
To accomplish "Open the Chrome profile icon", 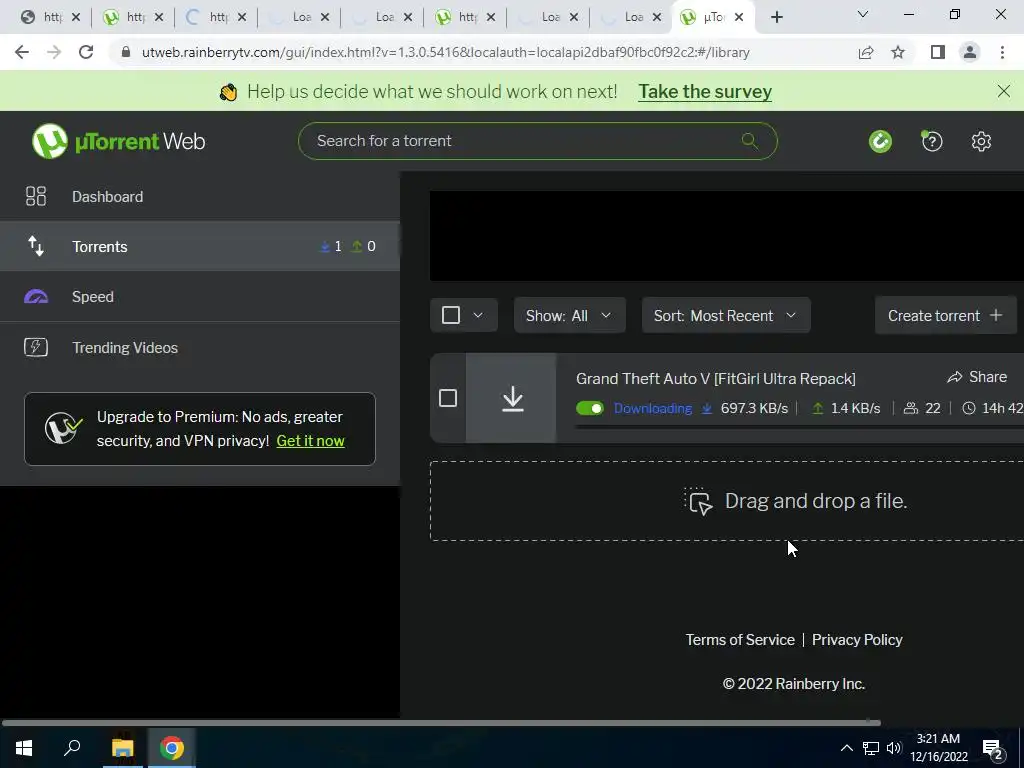I will (x=970, y=52).
